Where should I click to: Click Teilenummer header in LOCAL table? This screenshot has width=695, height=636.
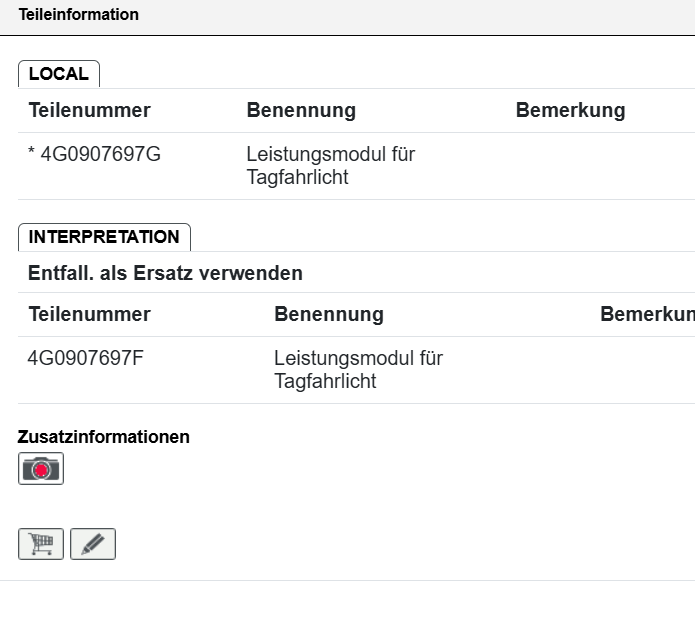coord(89,111)
